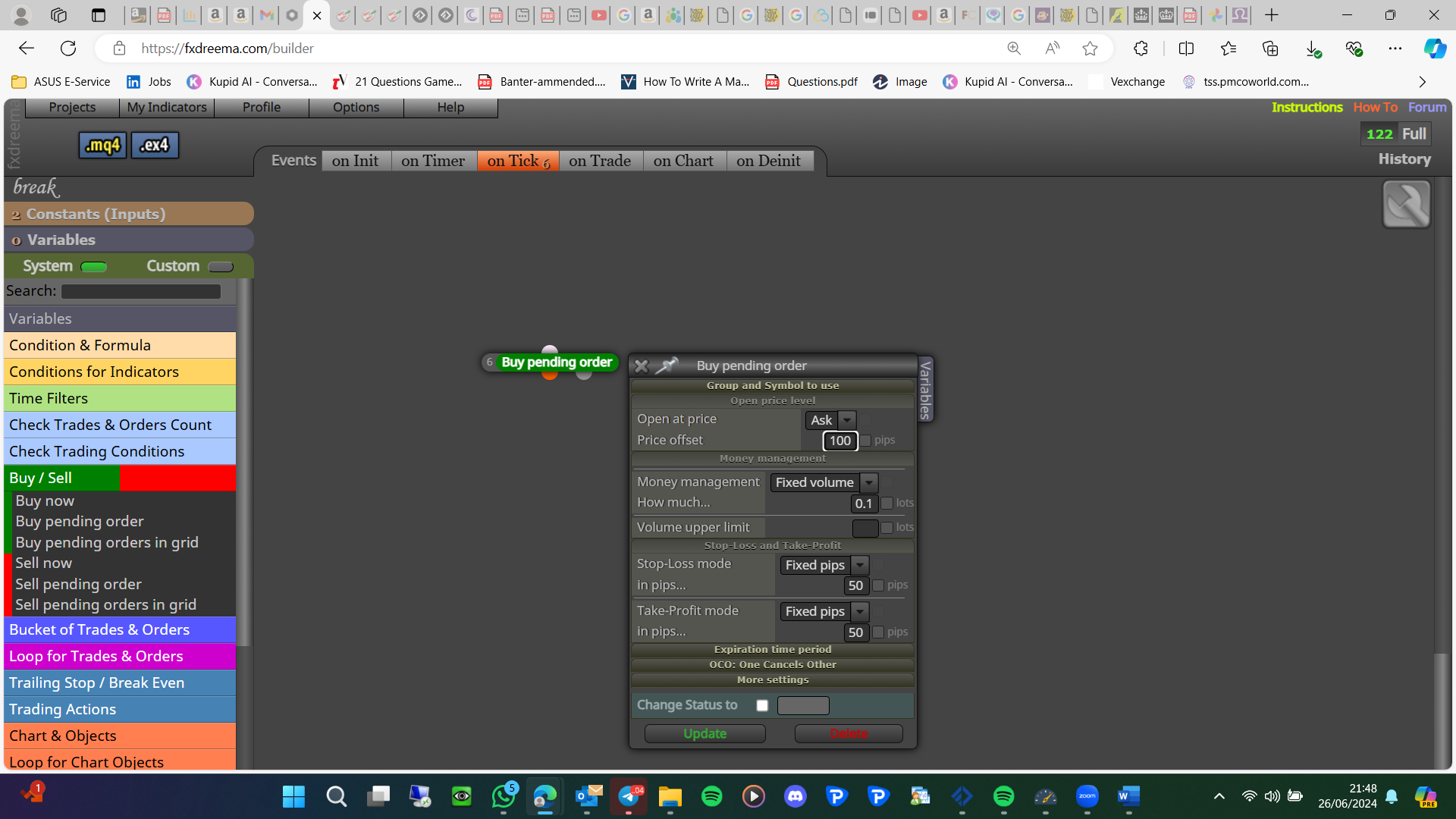Open the Money management Fixed volume dropdown
Viewport: 1456px width, 819px height.
tap(824, 482)
